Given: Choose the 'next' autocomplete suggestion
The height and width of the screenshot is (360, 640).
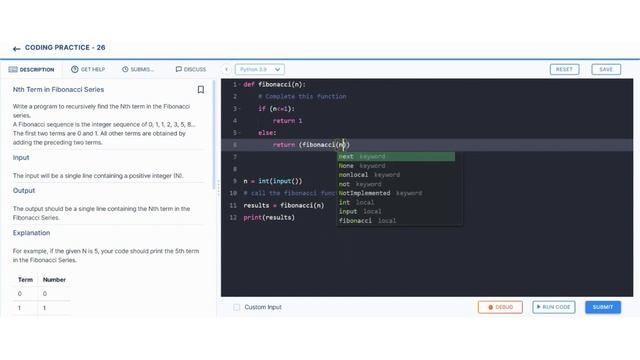Looking at the screenshot, I should 396,156.
